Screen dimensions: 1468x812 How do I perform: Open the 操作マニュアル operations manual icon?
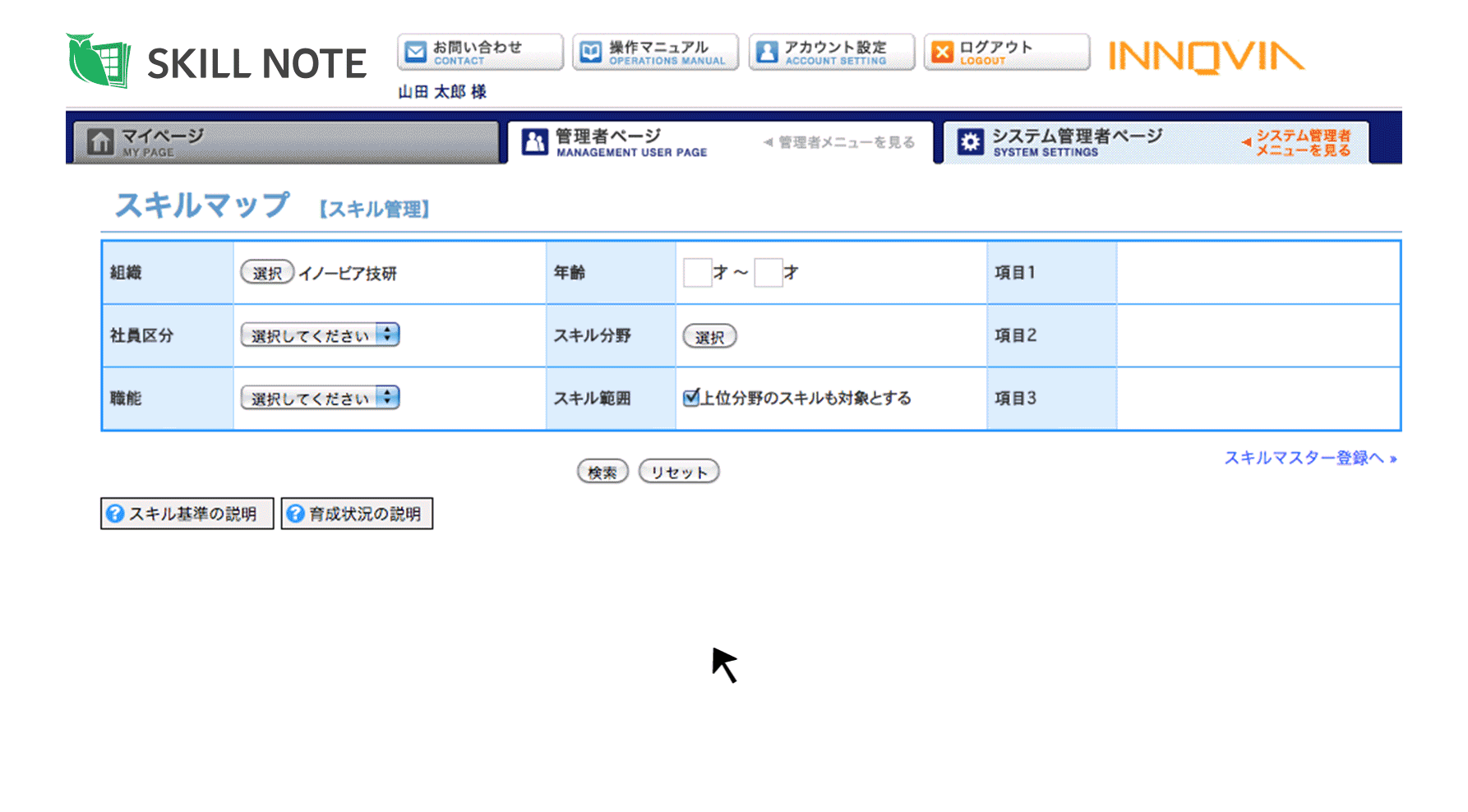[592, 51]
